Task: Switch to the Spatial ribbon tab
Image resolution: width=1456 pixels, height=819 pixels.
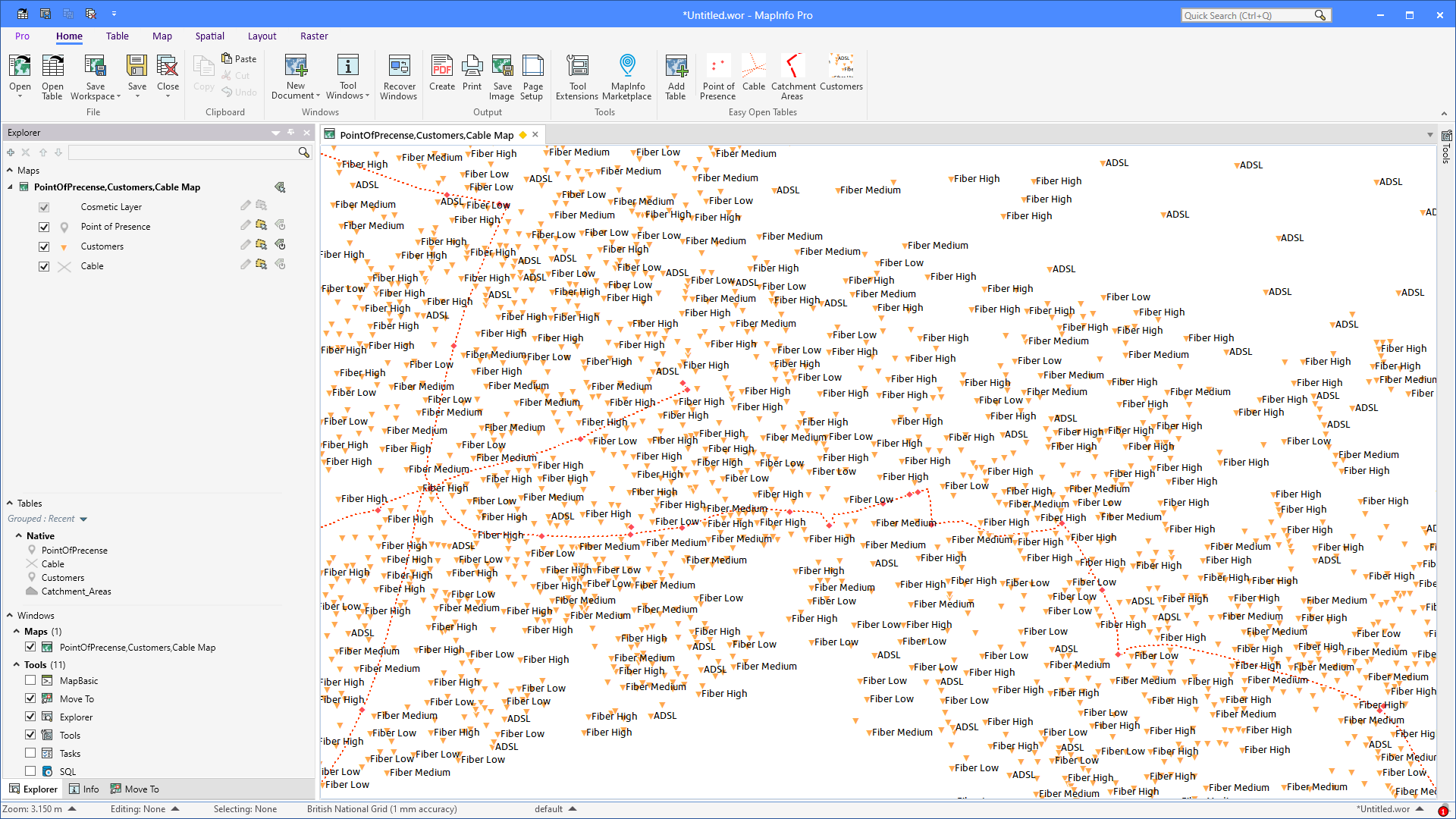Action: (x=209, y=36)
